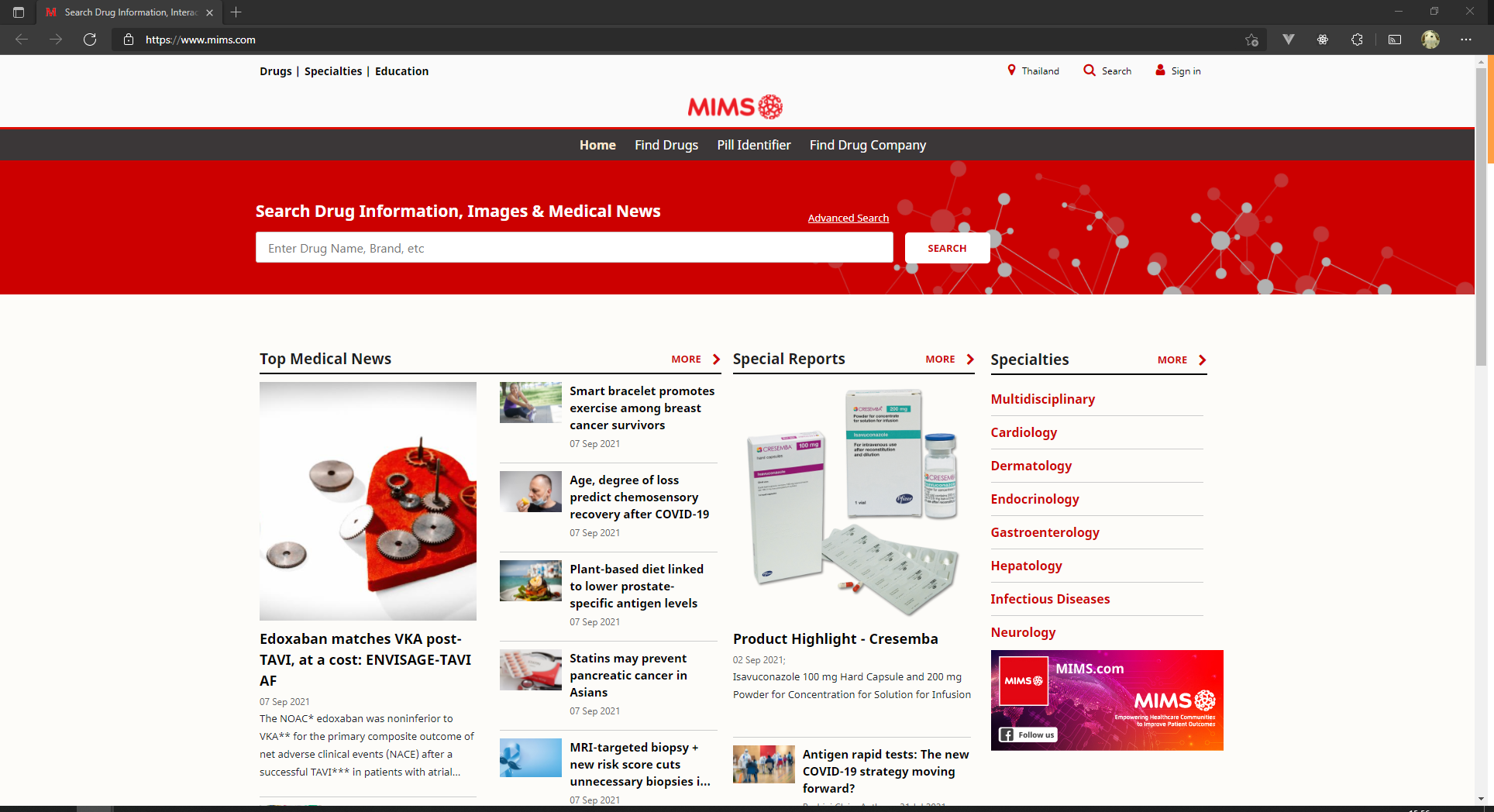This screenshot has height=812, width=1494.
Task: Open the Multidisciplinary specialty link
Action: click(1043, 399)
